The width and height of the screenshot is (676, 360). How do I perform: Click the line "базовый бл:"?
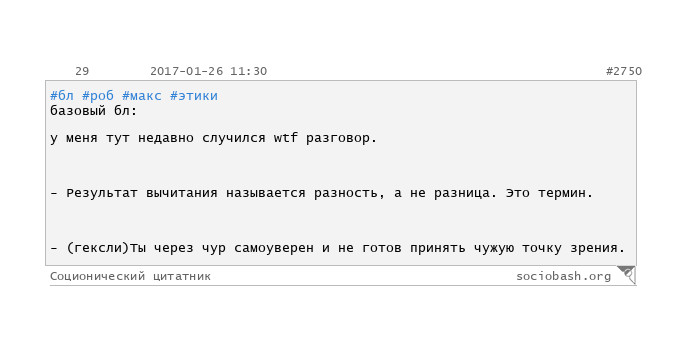coord(94,111)
